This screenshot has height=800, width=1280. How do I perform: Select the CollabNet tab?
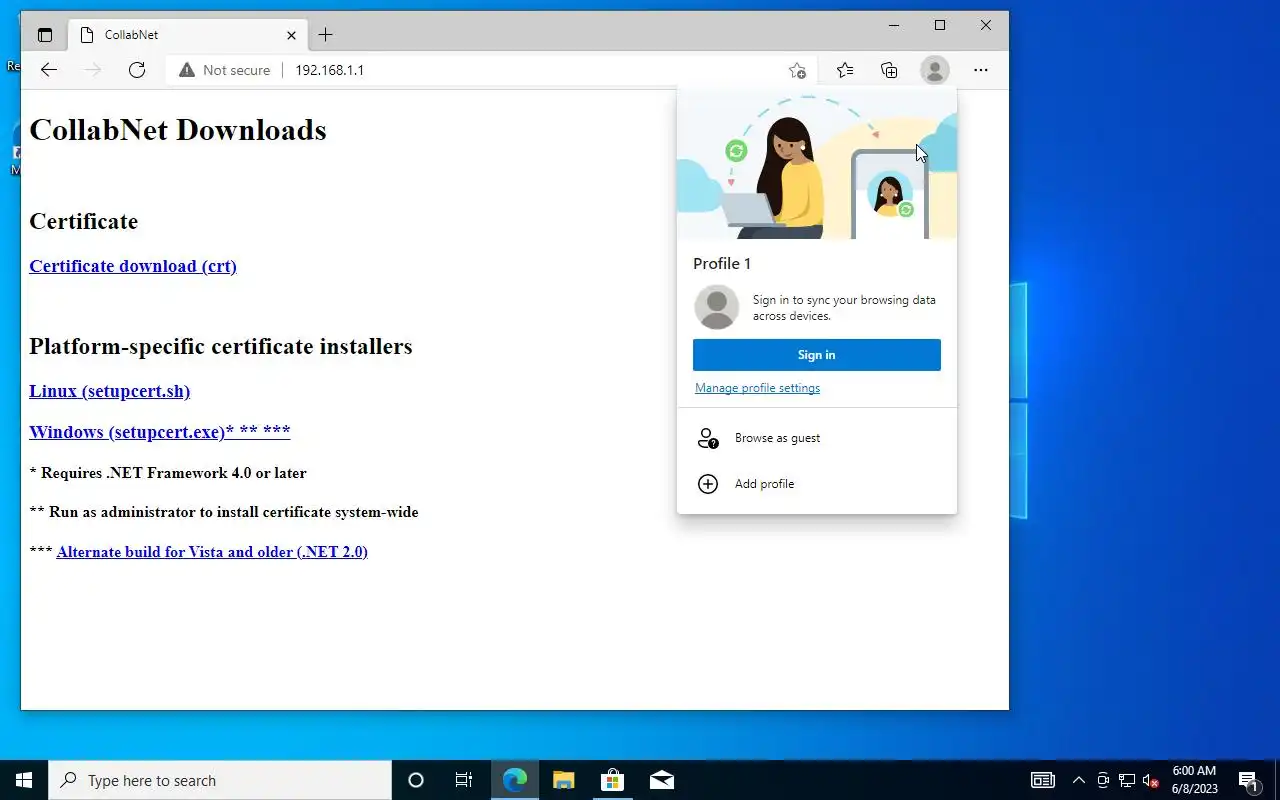(x=187, y=35)
